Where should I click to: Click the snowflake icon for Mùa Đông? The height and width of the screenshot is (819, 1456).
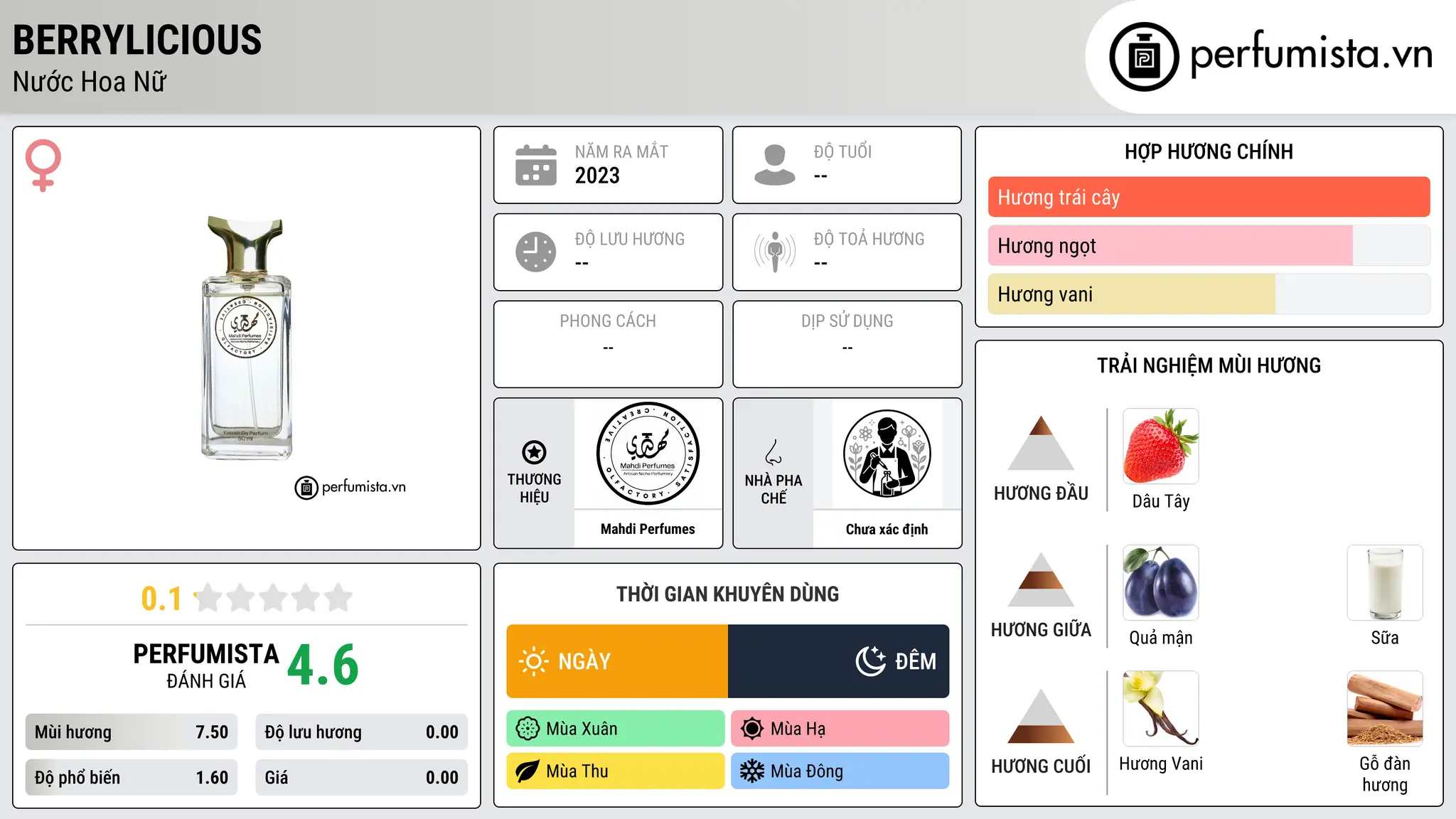click(752, 771)
